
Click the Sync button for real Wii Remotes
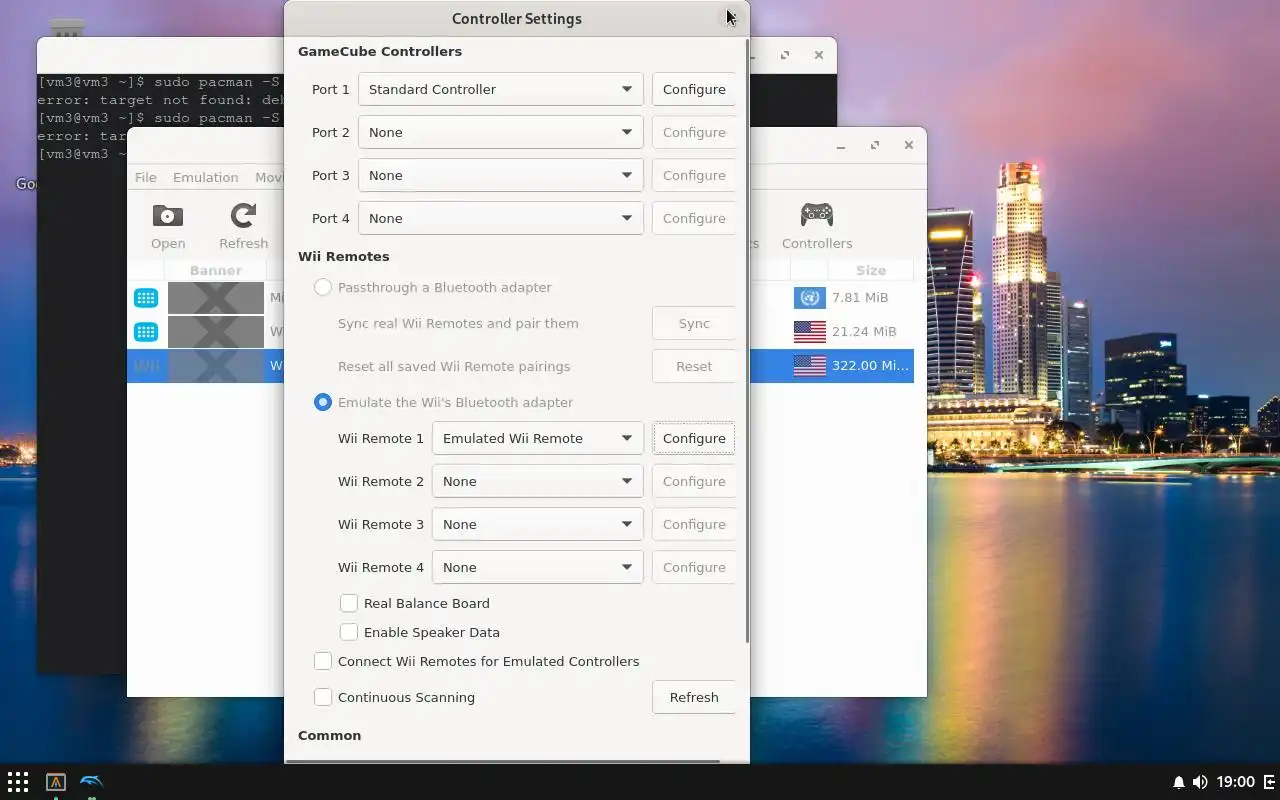pyautogui.click(x=694, y=323)
